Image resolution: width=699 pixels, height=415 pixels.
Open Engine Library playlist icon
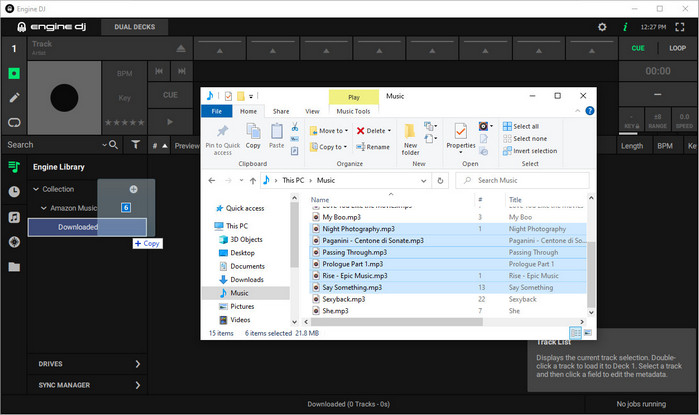[14, 167]
